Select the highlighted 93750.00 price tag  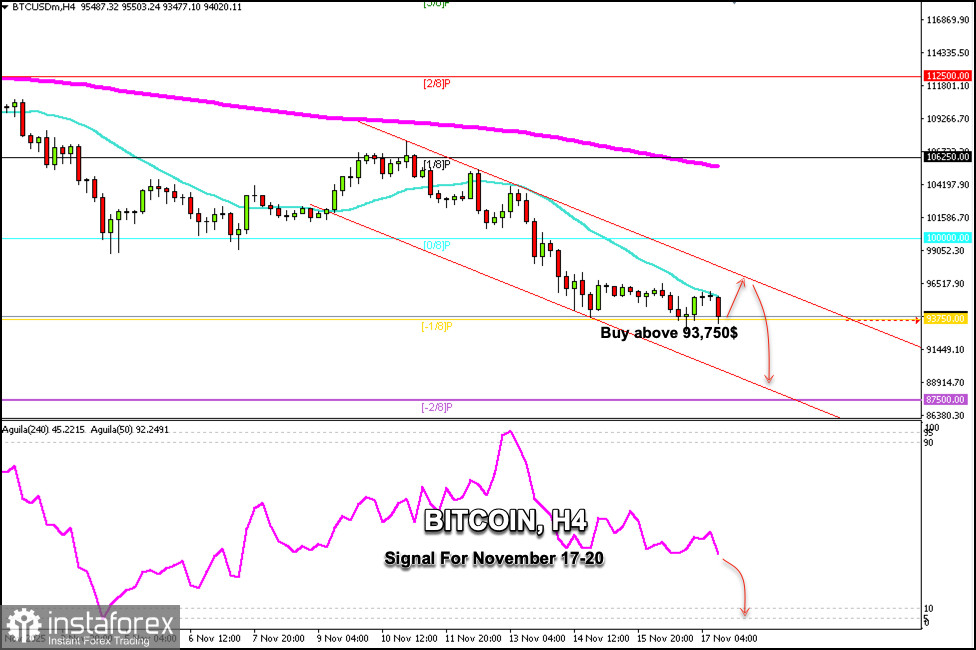click(944, 318)
